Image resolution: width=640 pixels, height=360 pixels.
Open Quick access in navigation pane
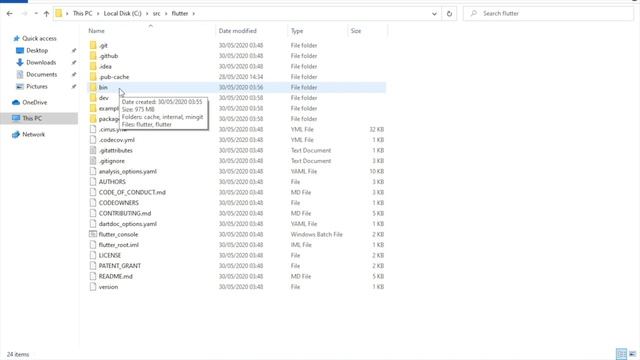pyautogui.click(x=39, y=38)
